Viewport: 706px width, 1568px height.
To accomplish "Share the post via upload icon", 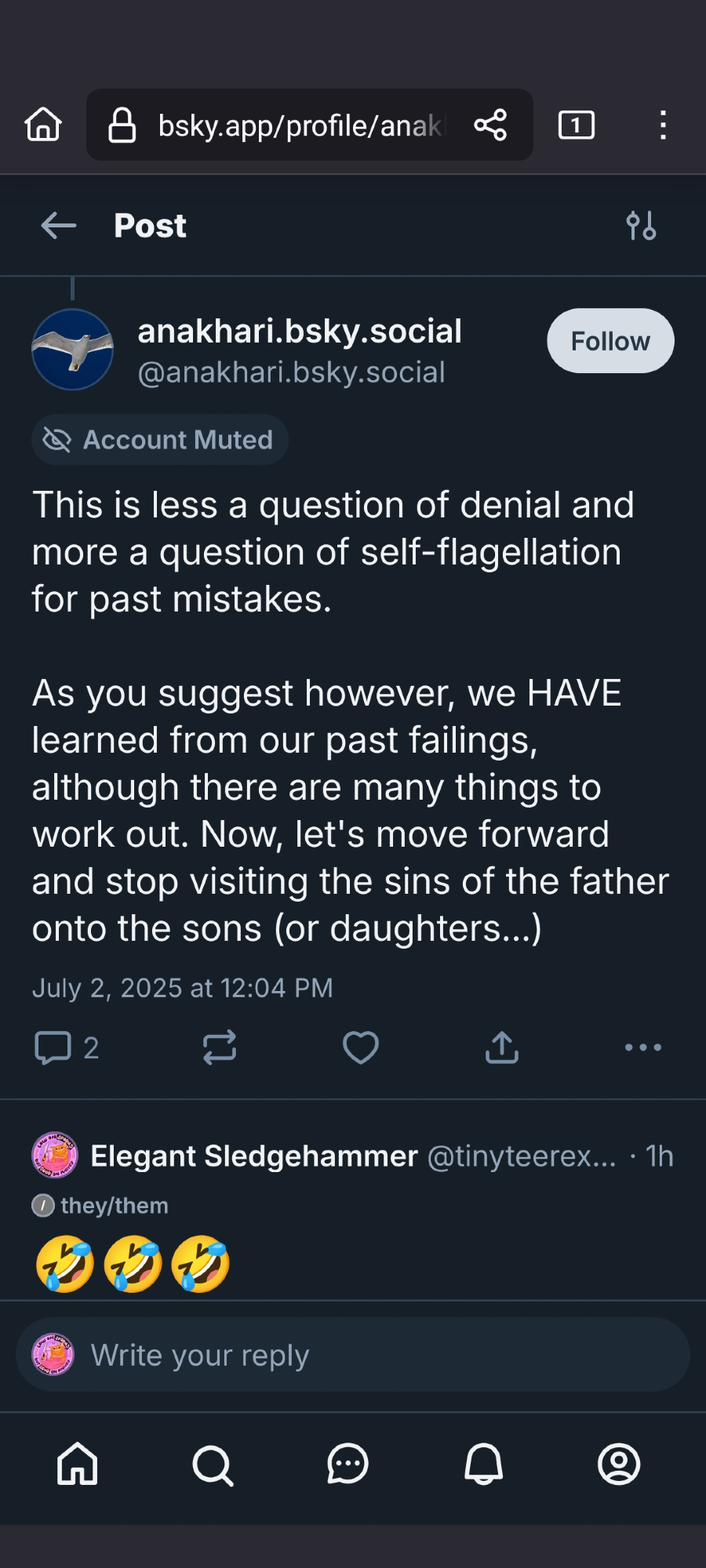I will [x=502, y=1047].
